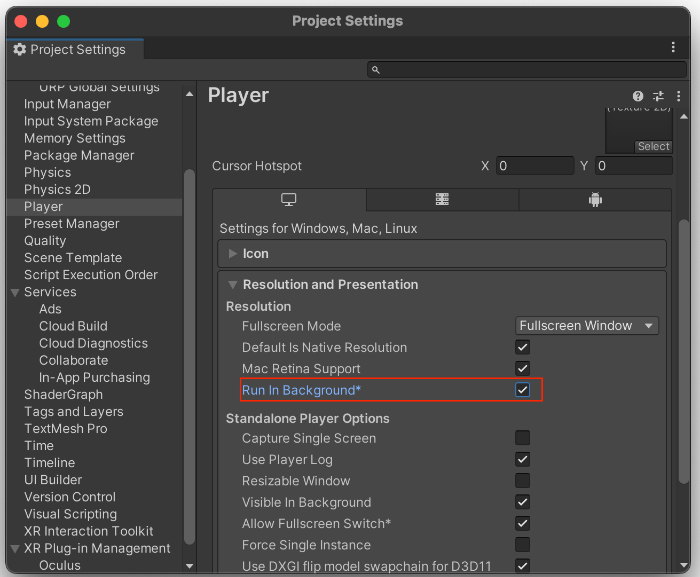Click Select button for cursor texture
Image resolution: width=700 pixels, height=577 pixels.
coord(654,146)
